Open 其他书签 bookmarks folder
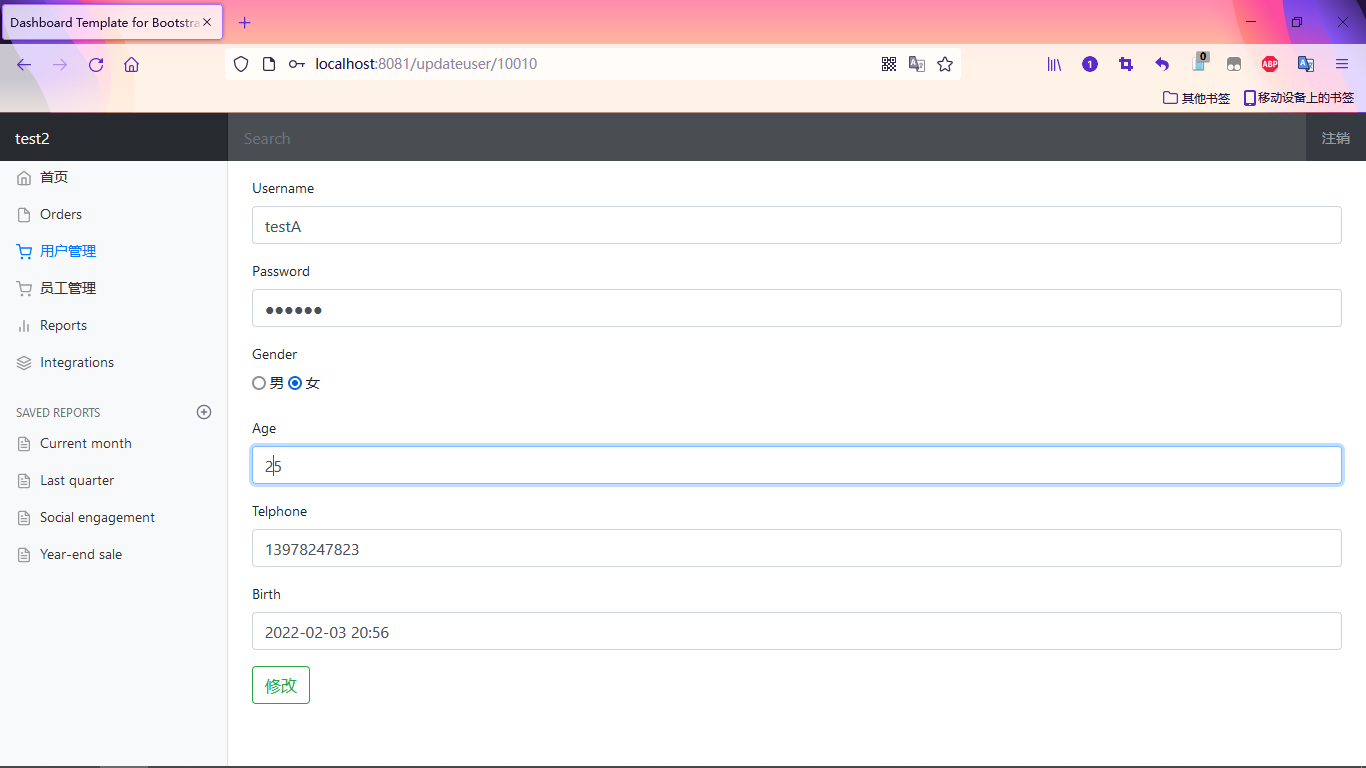 pyautogui.click(x=1196, y=98)
